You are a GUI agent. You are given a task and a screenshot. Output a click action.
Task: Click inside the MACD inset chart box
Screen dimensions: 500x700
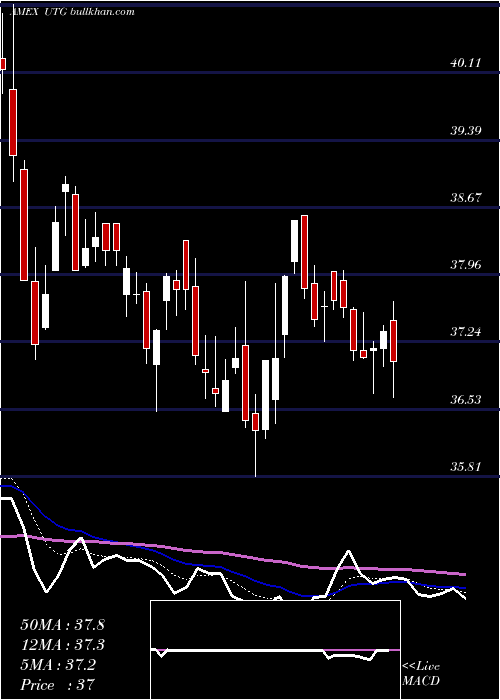[x=275, y=650]
